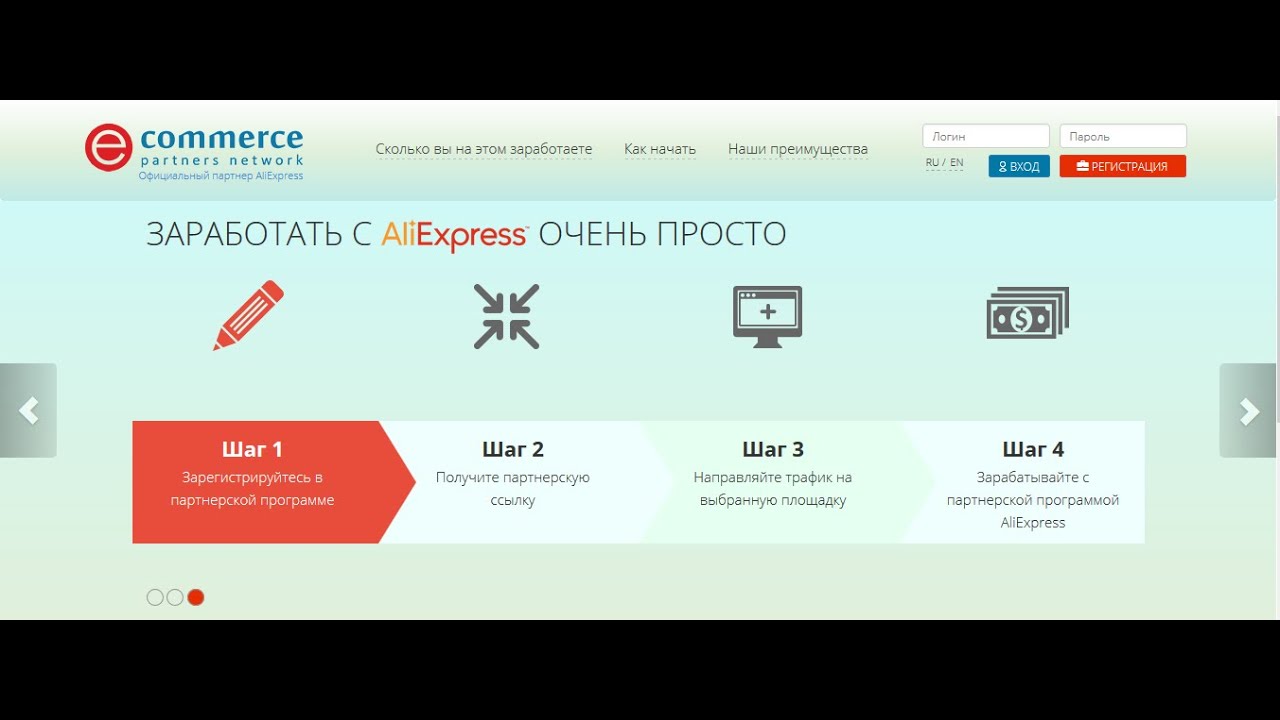
Task: Click the converging arrows icon
Action: click(506, 316)
